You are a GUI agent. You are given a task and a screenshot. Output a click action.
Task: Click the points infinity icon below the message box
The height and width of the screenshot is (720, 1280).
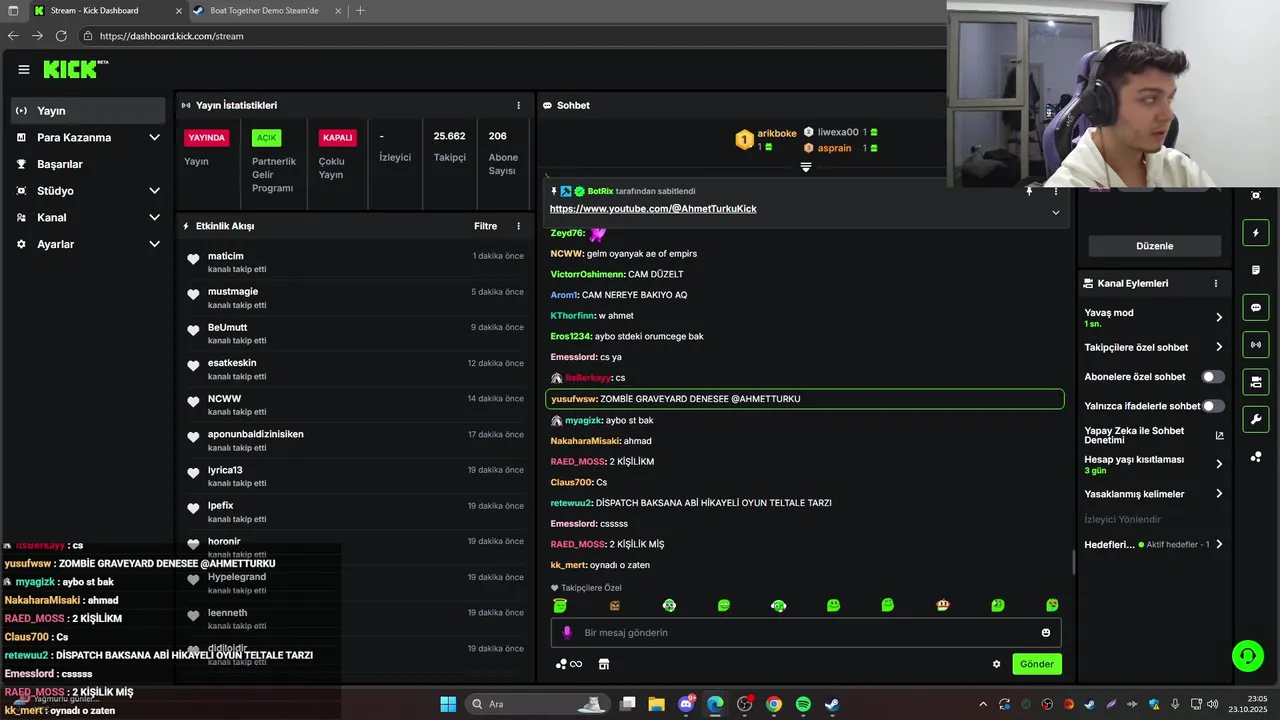(x=569, y=664)
